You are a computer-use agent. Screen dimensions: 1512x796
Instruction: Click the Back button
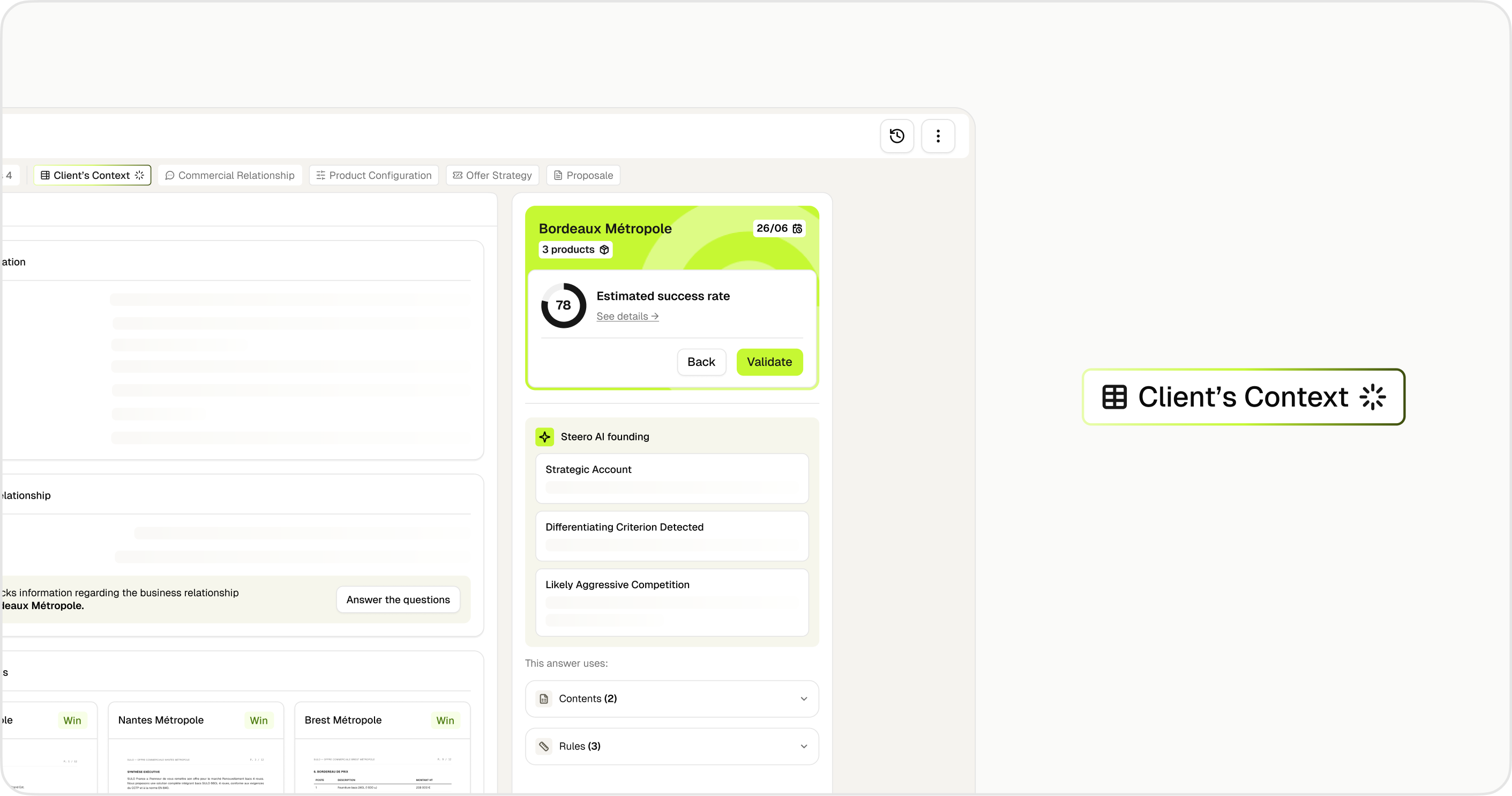701,362
